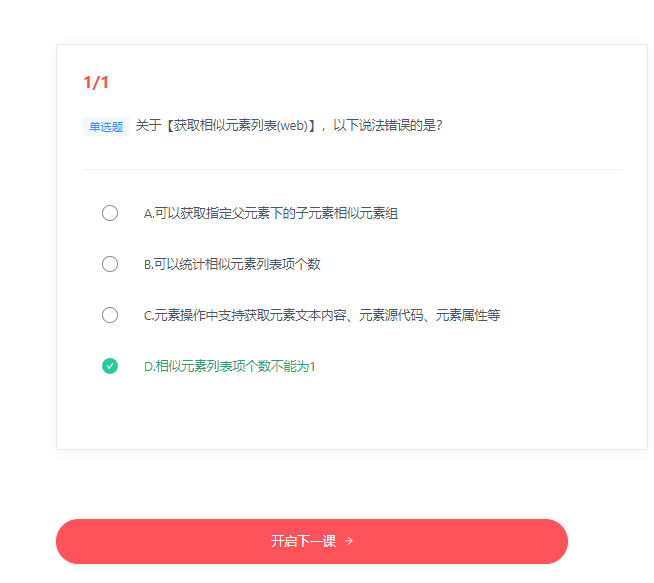The height and width of the screenshot is (583, 654).
Task: Choose option B radio circle
Action: 110,264
